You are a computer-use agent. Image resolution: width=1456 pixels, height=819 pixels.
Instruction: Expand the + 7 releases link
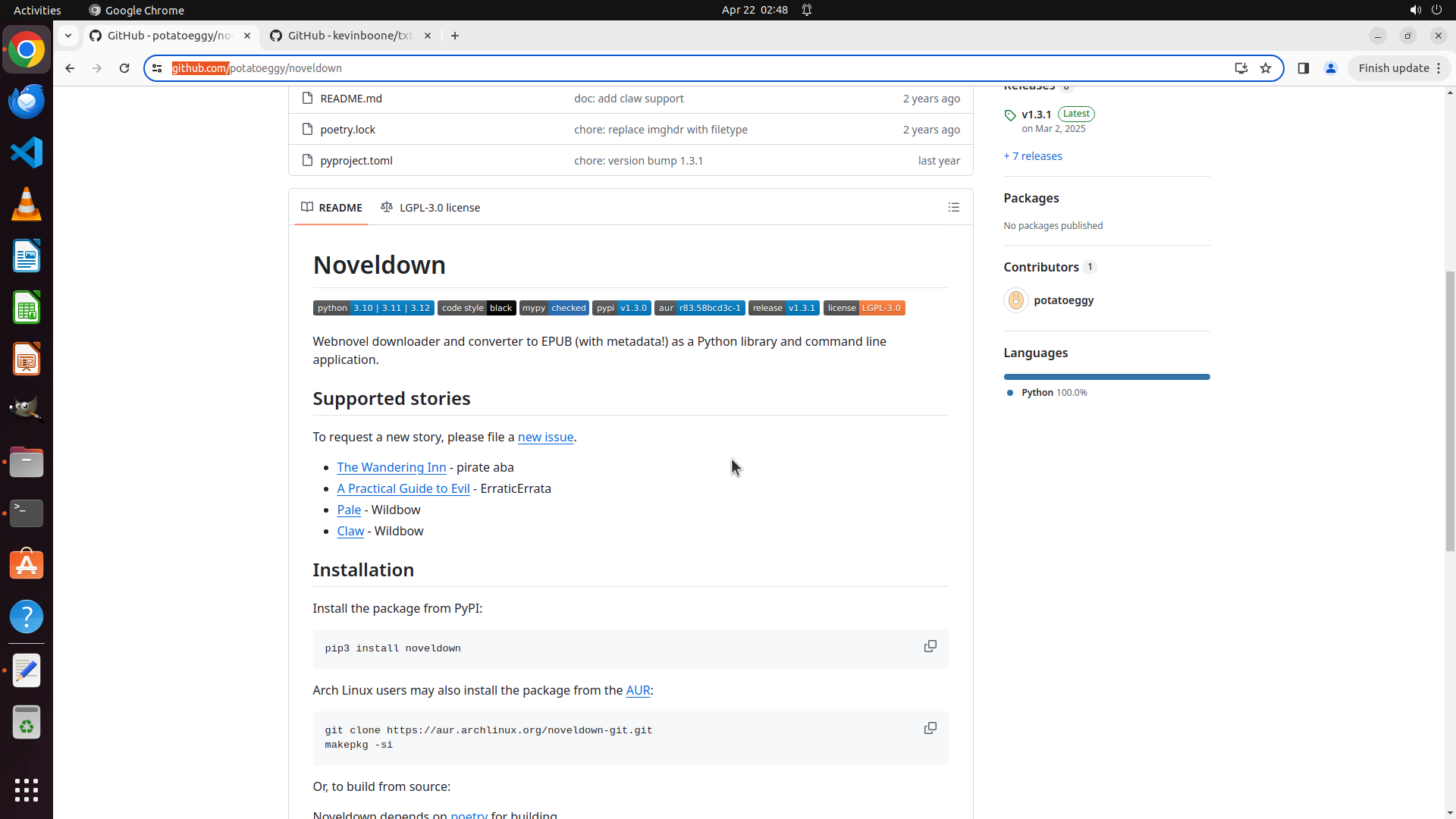click(x=1032, y=156)
